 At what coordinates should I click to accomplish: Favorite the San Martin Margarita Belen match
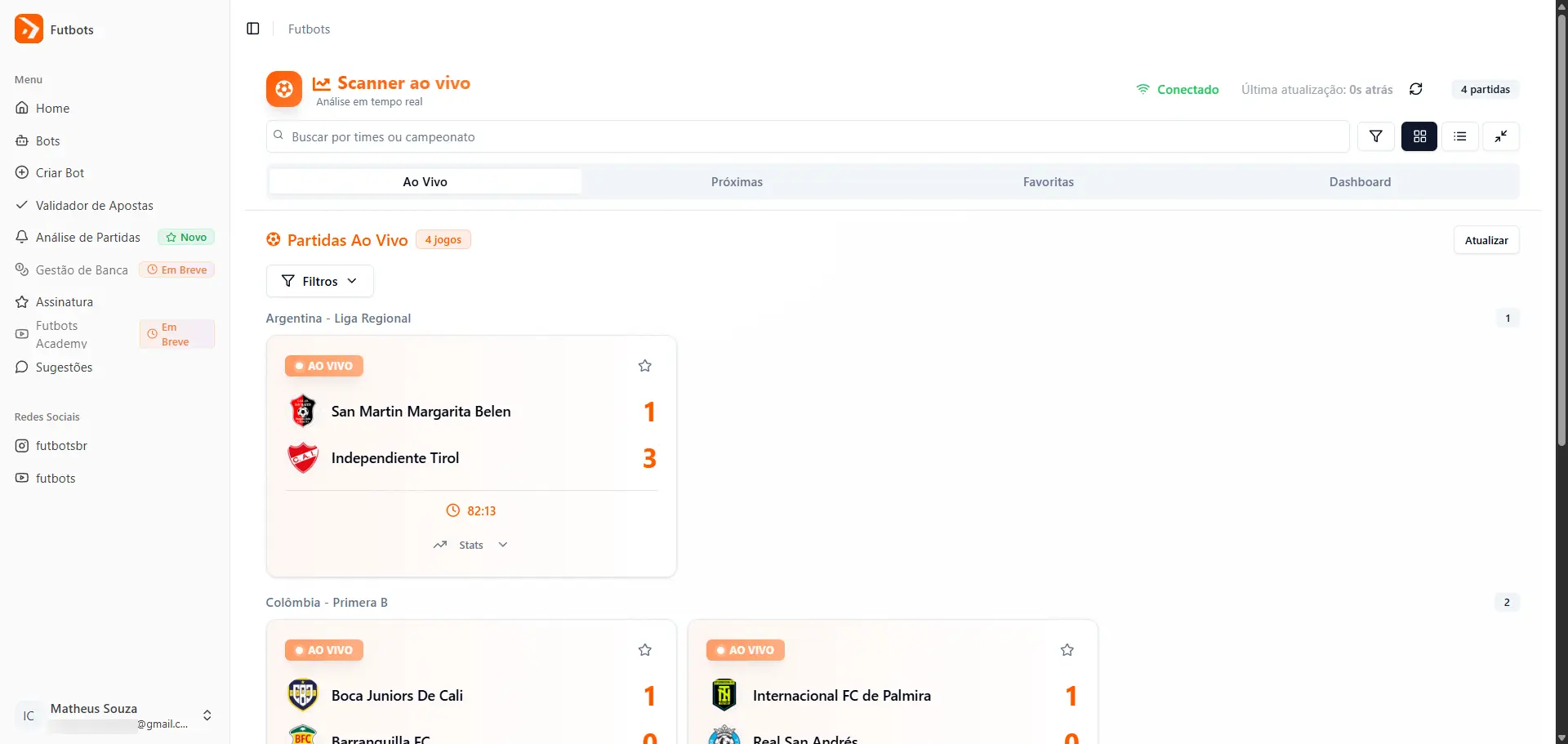645,365
